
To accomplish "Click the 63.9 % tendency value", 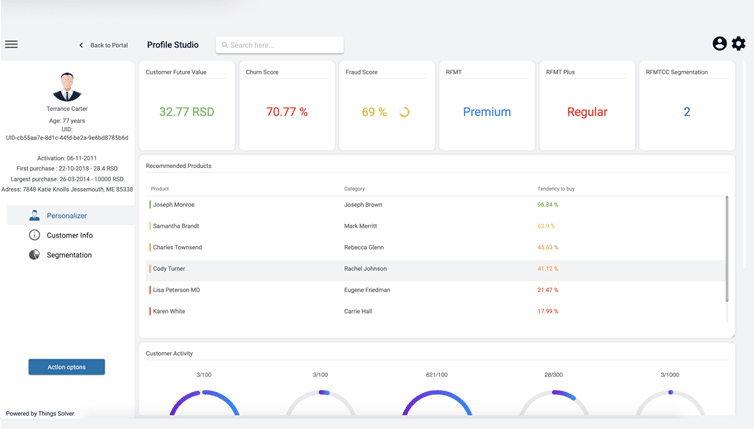I will click(546, 226).
